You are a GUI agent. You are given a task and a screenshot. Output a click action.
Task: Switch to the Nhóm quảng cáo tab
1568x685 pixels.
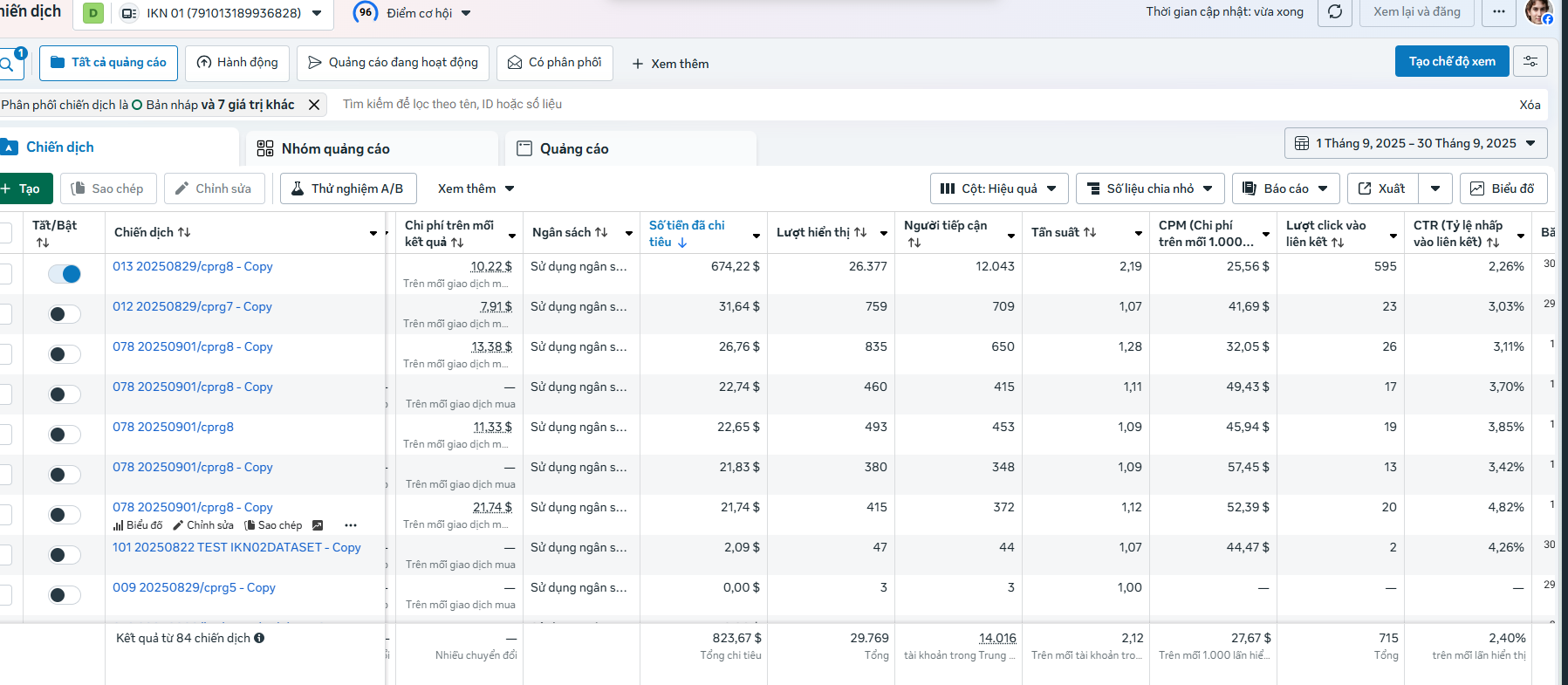coord(336,148)
